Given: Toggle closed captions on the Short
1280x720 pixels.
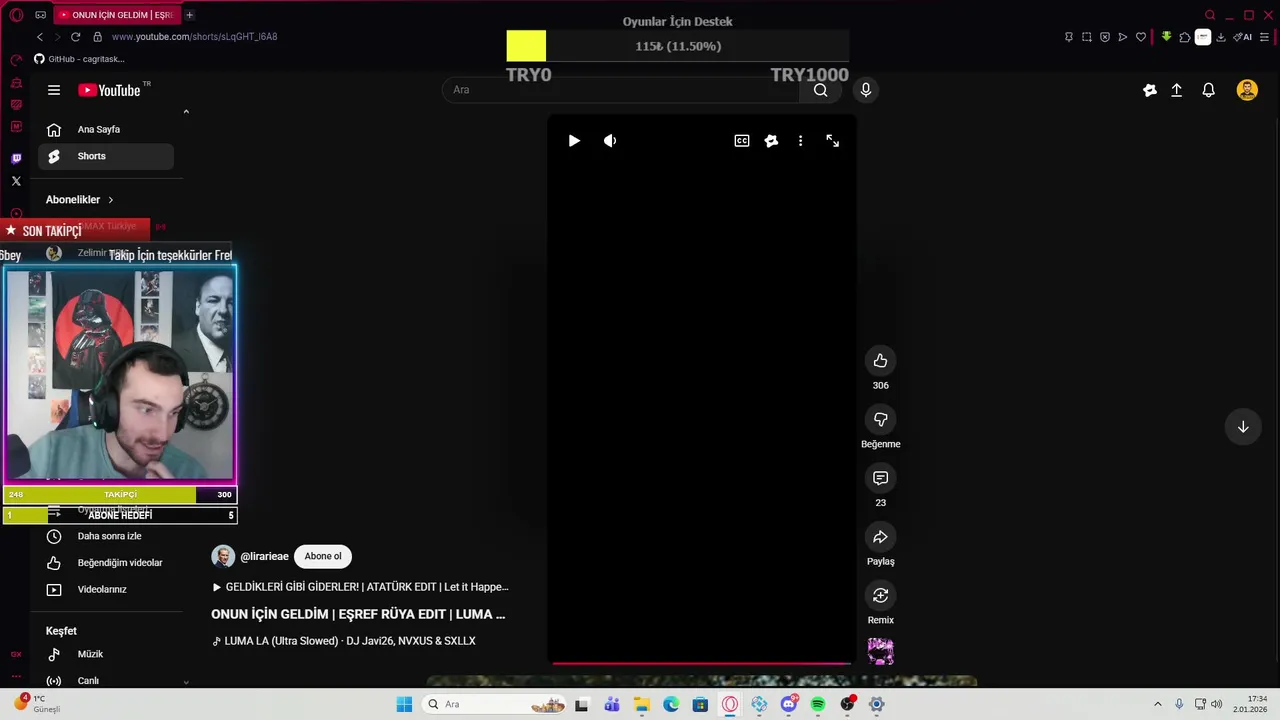Looking at the screenshot, I should (742, 141).
